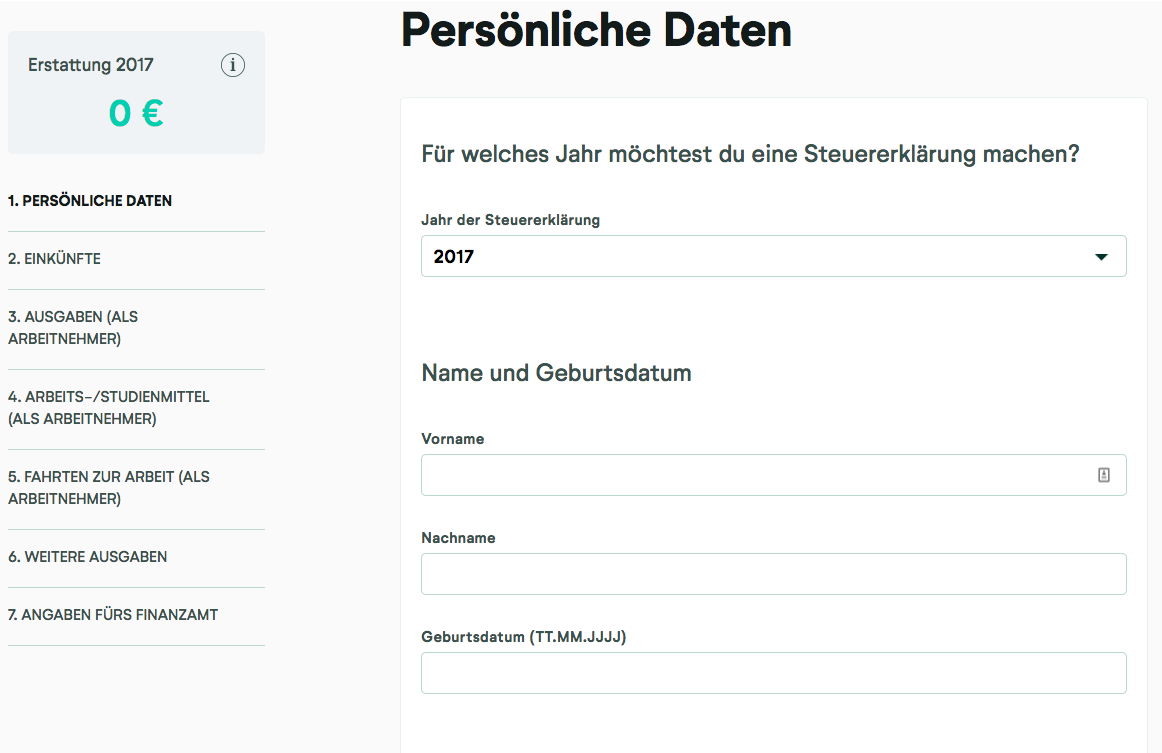Image resolution: width=1162 pixels, height=753 pixels.
Task: Click the autofill icon in the Vorname field
Action: pyautogui.click(x=1104, y=474)
